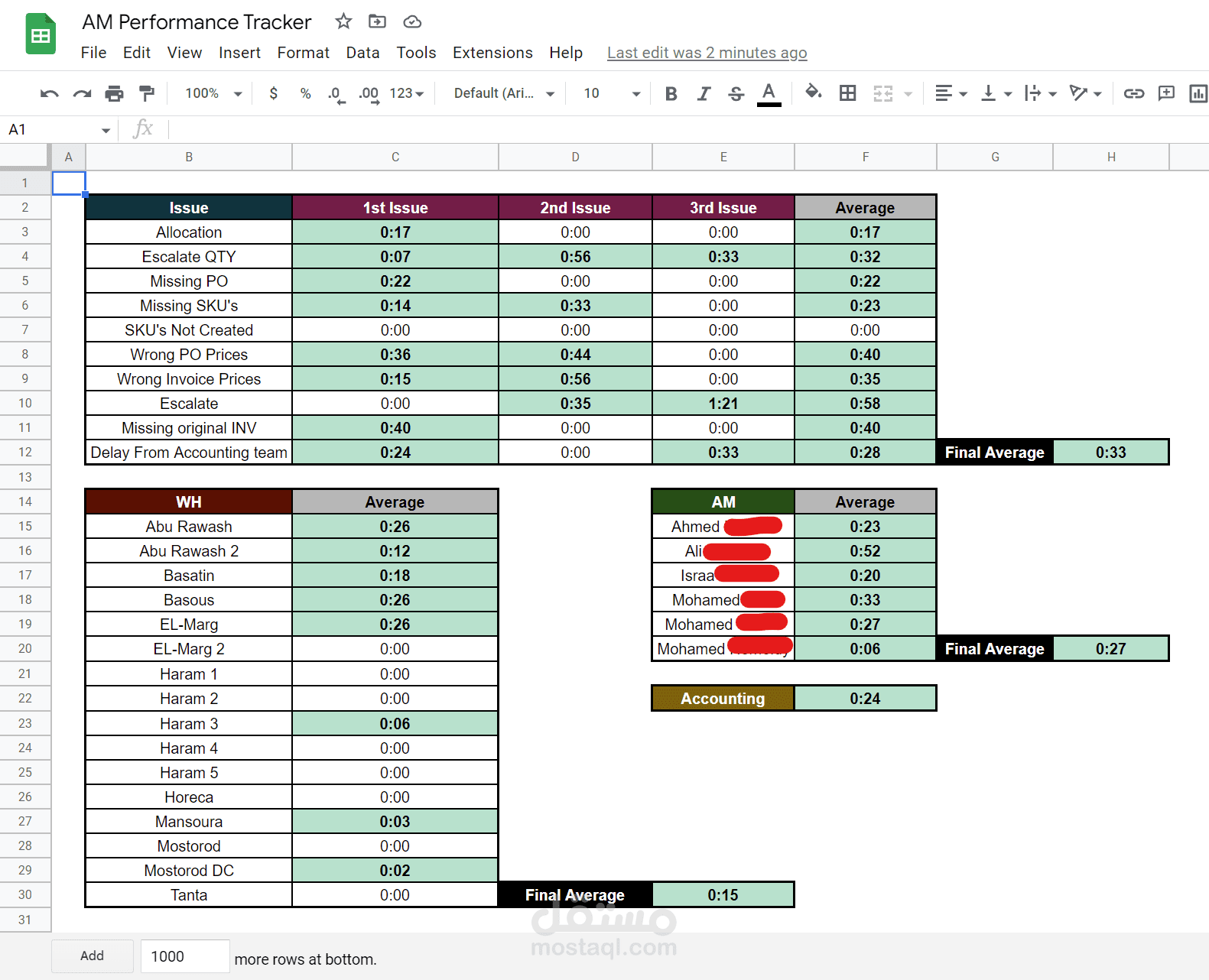Select the 'Escalate QTY' cell

pos(189,256)
